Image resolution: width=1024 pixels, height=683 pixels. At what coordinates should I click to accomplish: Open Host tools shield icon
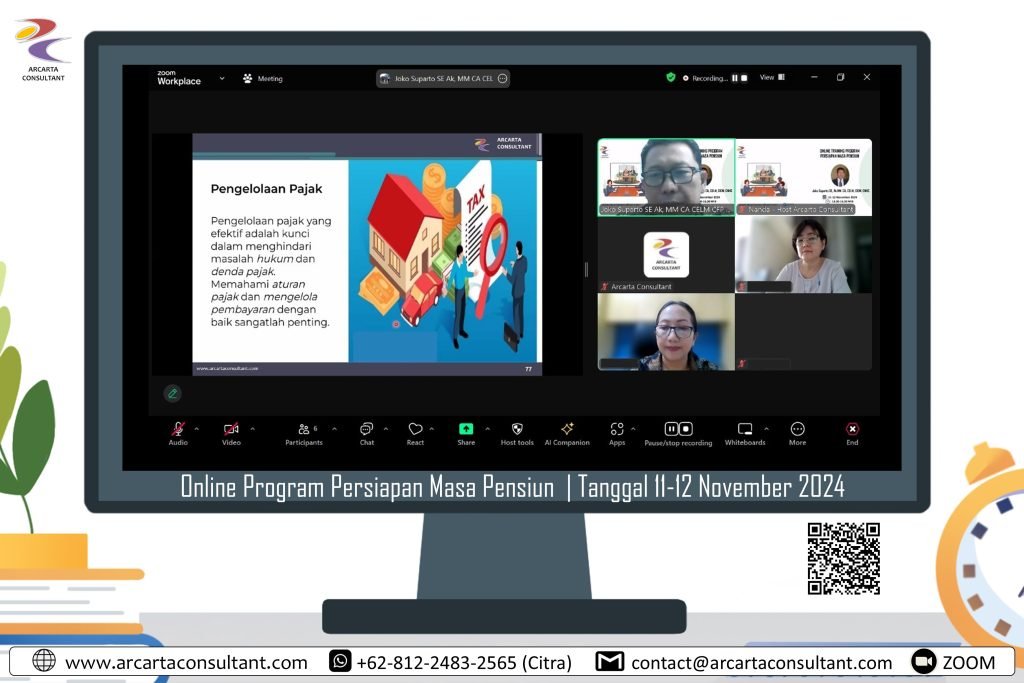(x=517, y=429)
